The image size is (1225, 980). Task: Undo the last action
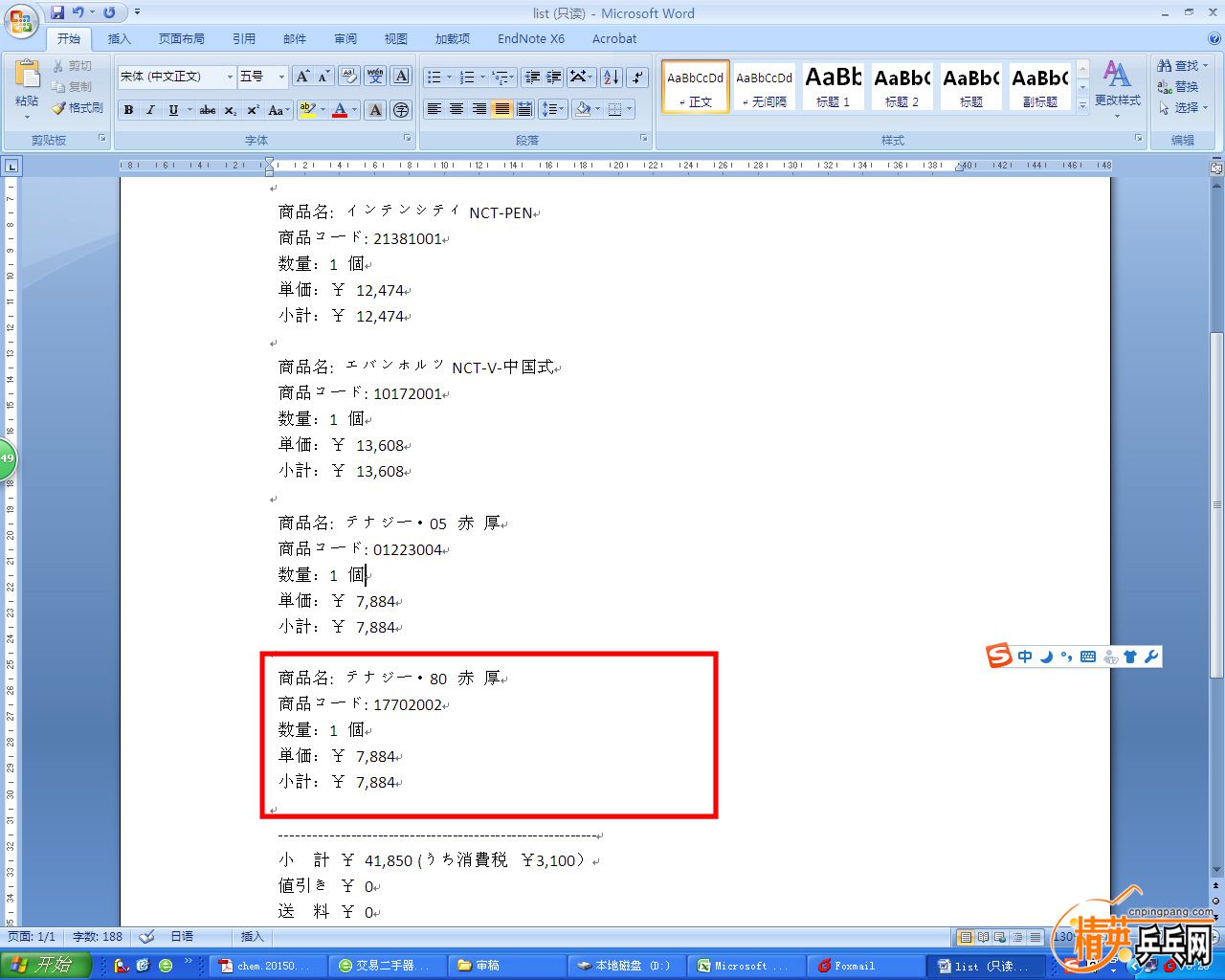78,12
